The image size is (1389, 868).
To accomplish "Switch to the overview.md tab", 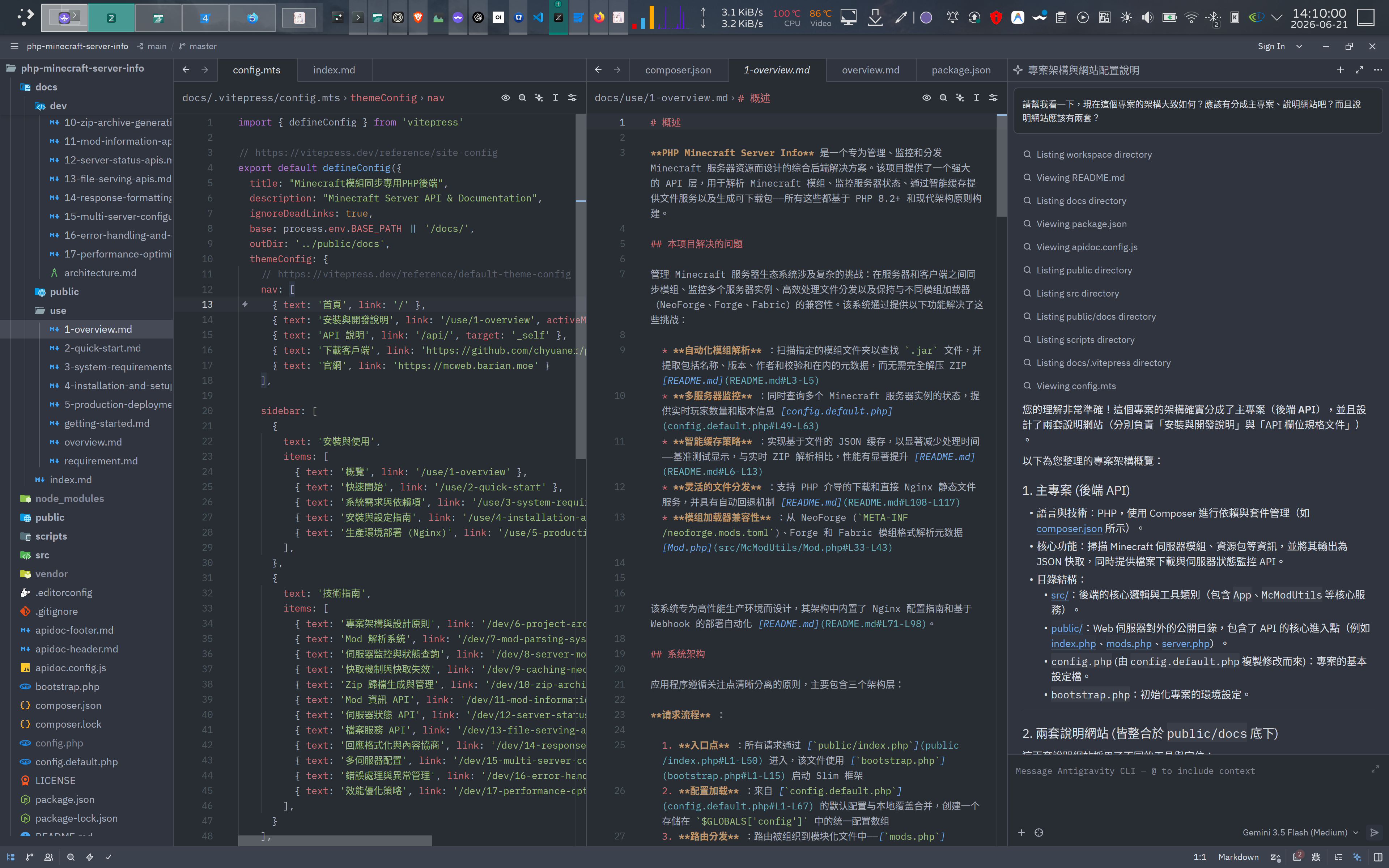I will click(x=870, y=69).
